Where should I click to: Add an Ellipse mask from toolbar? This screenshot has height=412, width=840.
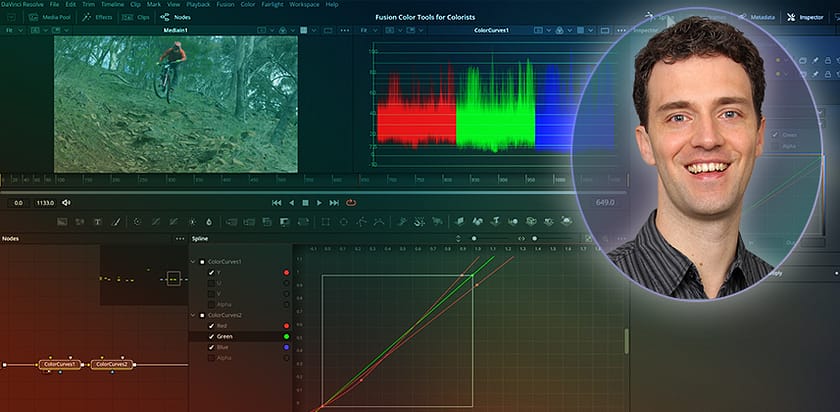(343, 221)
